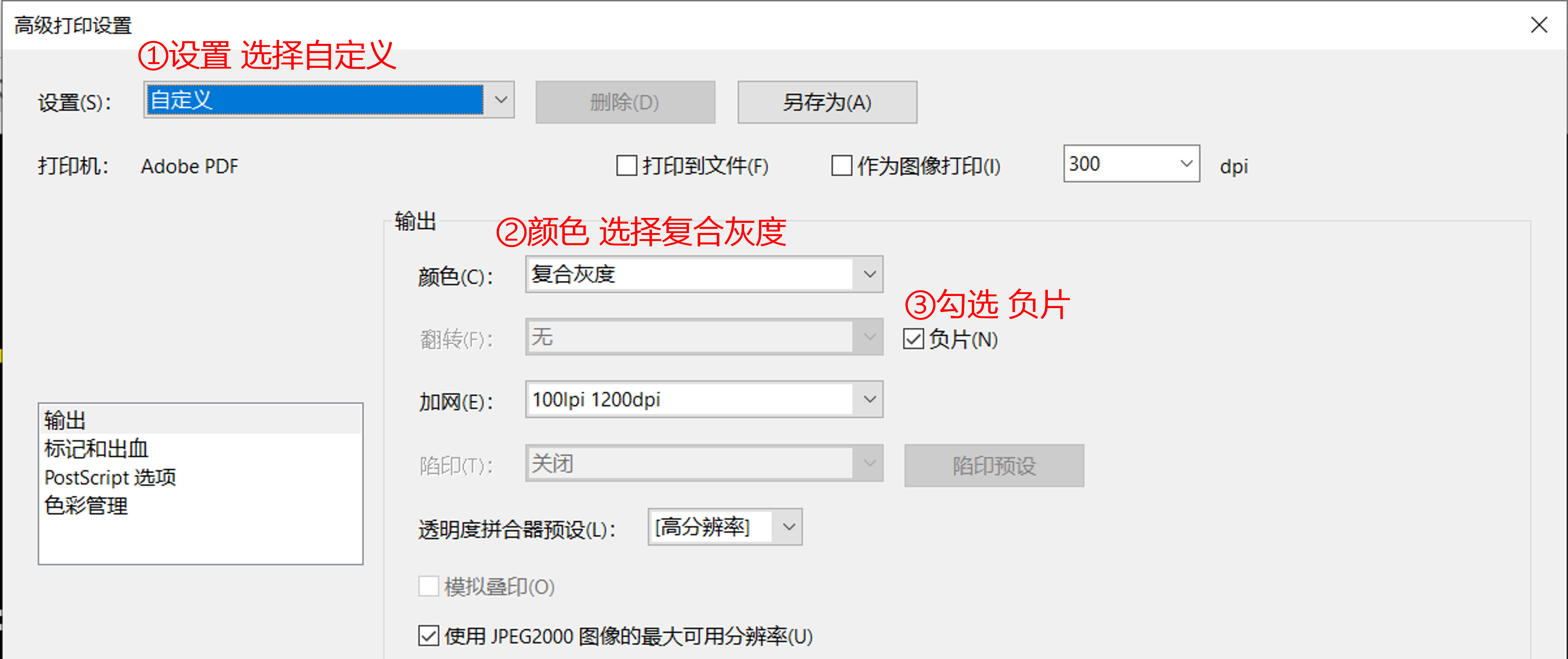
Task: Select 色彩管理 in the category list
Action: [x=200, y=506]
